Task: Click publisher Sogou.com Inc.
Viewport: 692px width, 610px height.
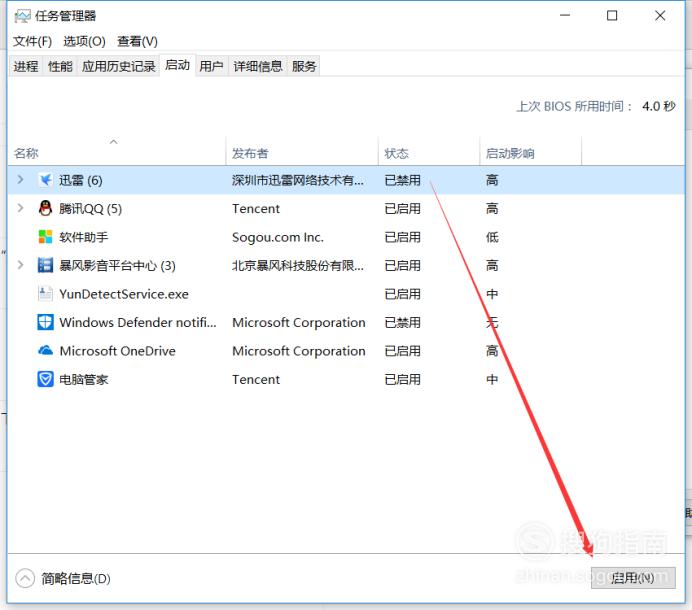Action: pyautogui.click(x=278, y=237)
